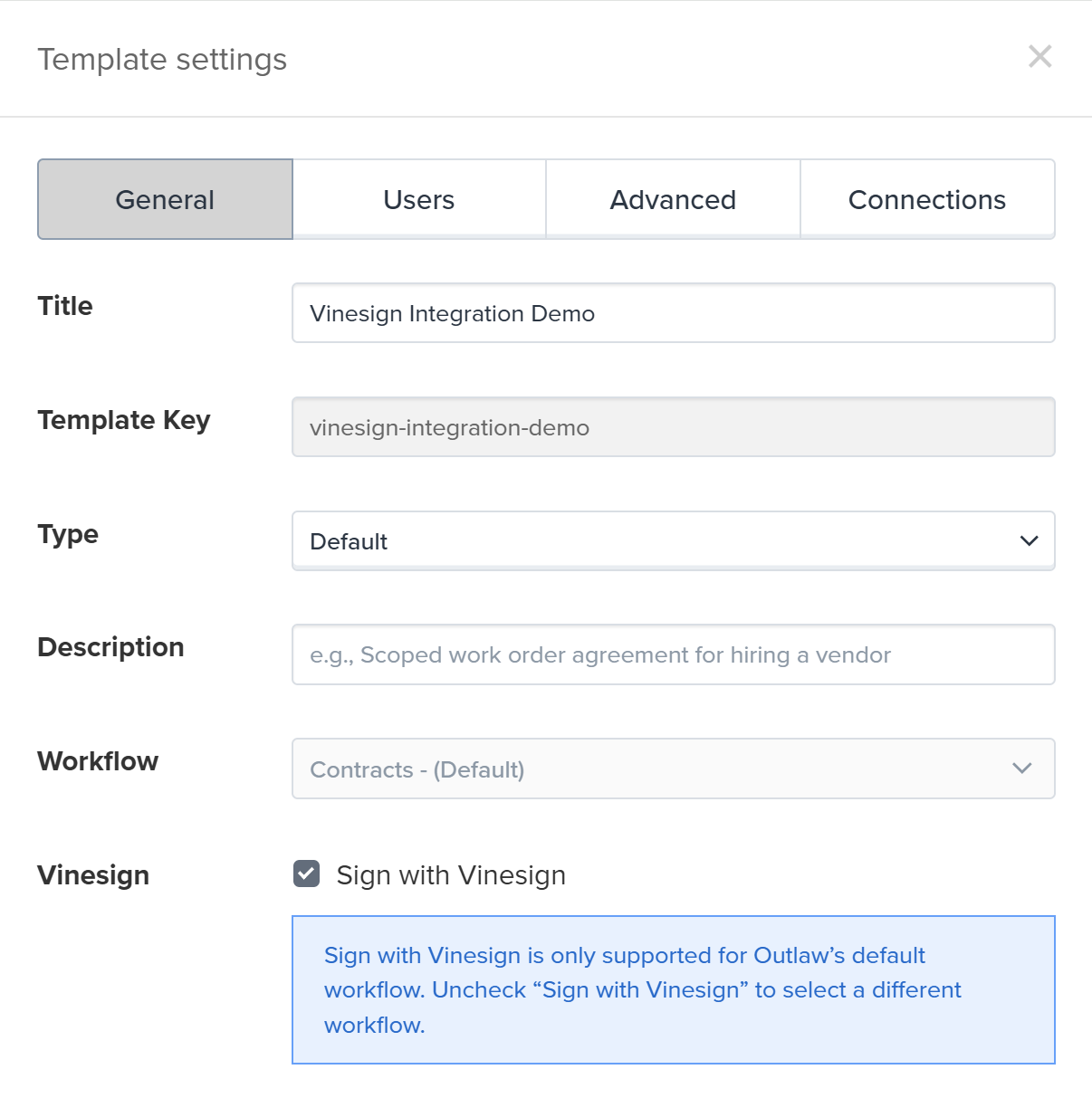Click the disabled Template Key field

point(673,427)
